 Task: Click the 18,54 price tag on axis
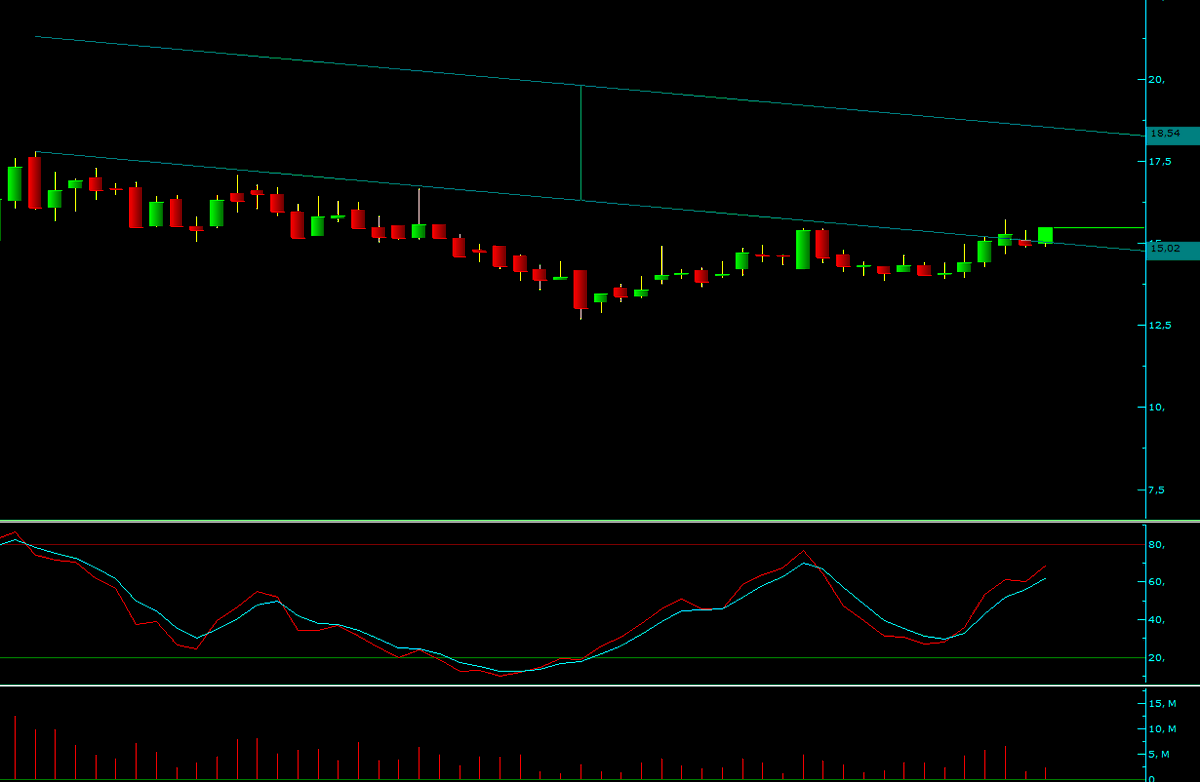tap(1172, 136)
